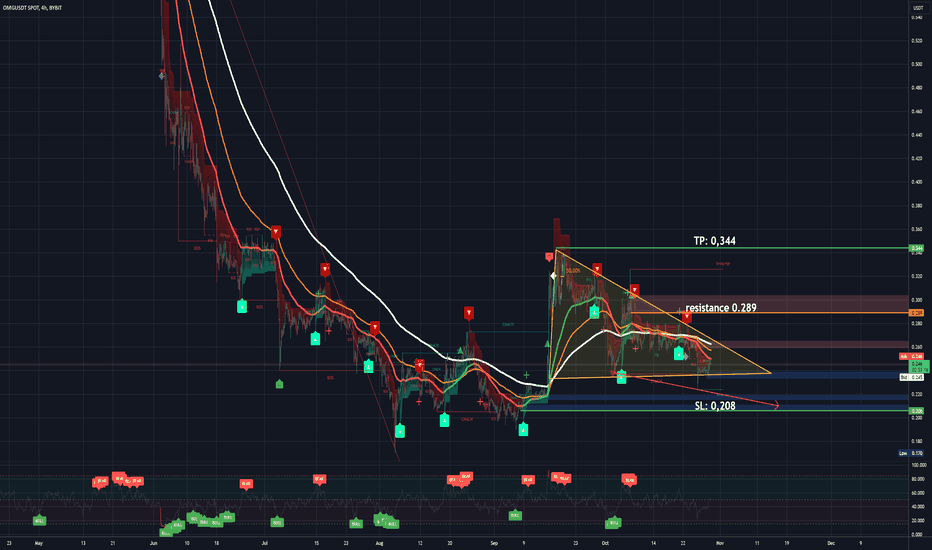The height and width of the screenshot is (550, 932).
Task: Select the red sell marker near the 0.360 level
Action: tap(276, 231)
